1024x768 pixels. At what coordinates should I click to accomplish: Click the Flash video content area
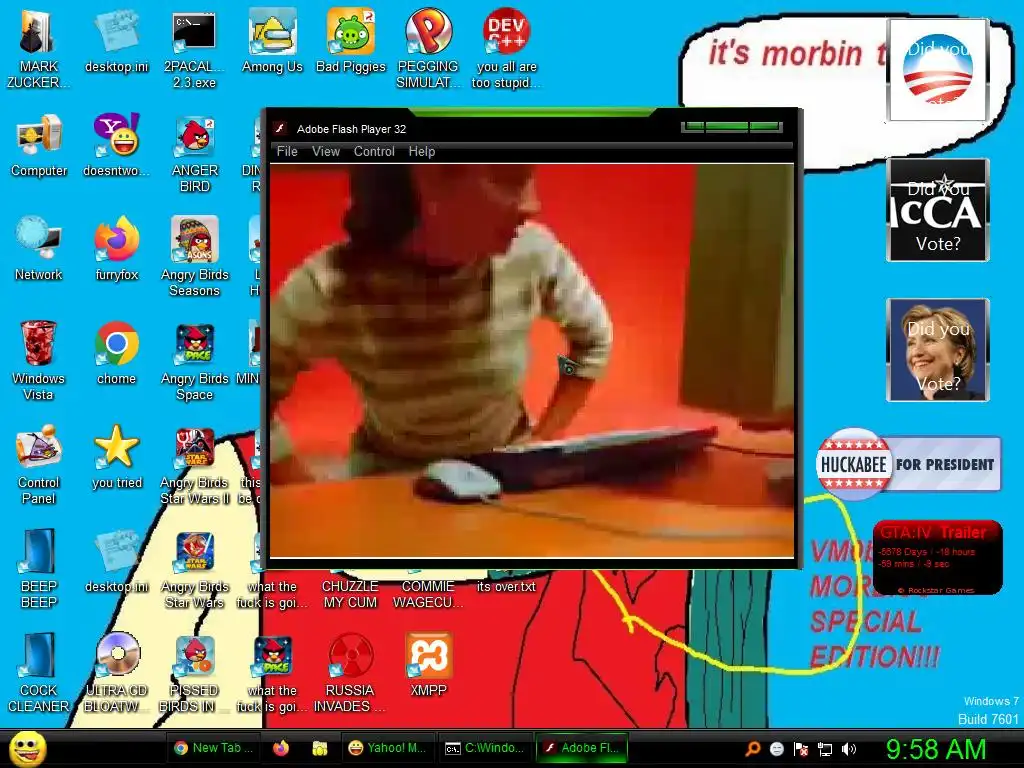coord(532,360)
